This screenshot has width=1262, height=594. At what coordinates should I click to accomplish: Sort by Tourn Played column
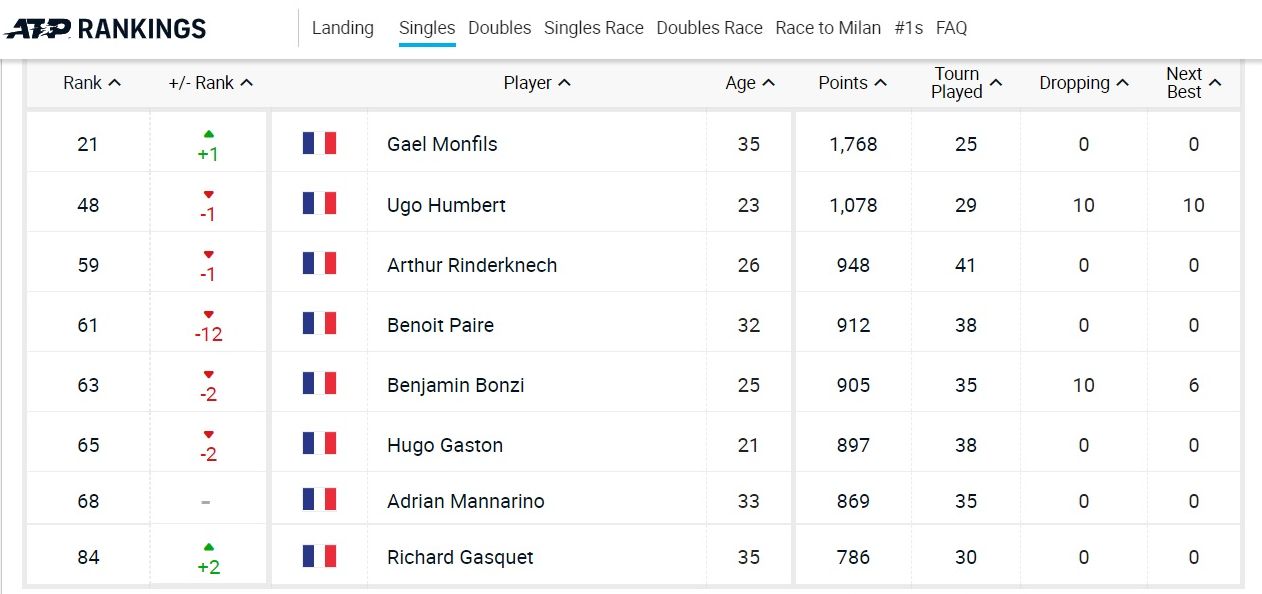click(x=966, y=83)
